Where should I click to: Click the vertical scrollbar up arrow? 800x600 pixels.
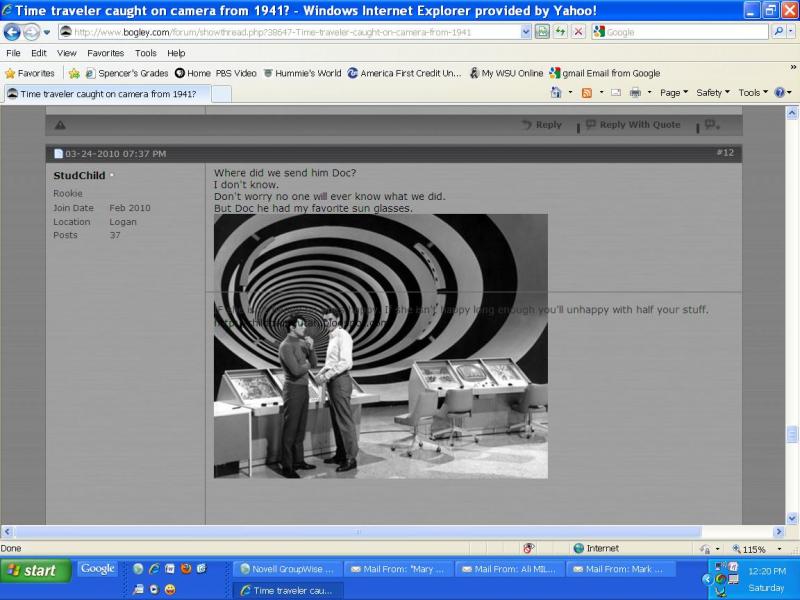coord(792,113)
